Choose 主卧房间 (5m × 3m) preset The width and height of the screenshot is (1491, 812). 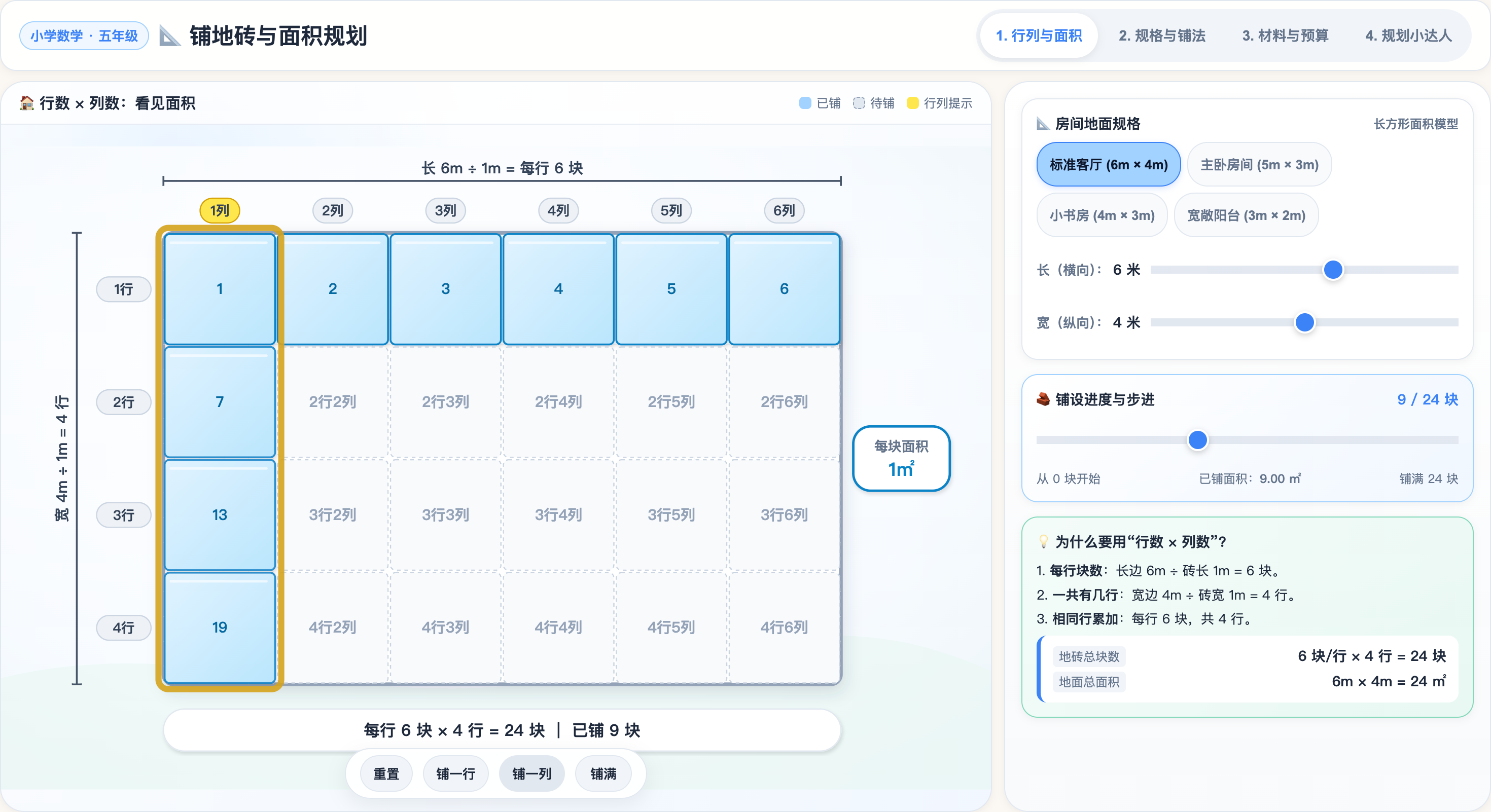(x=1259, y=165)
